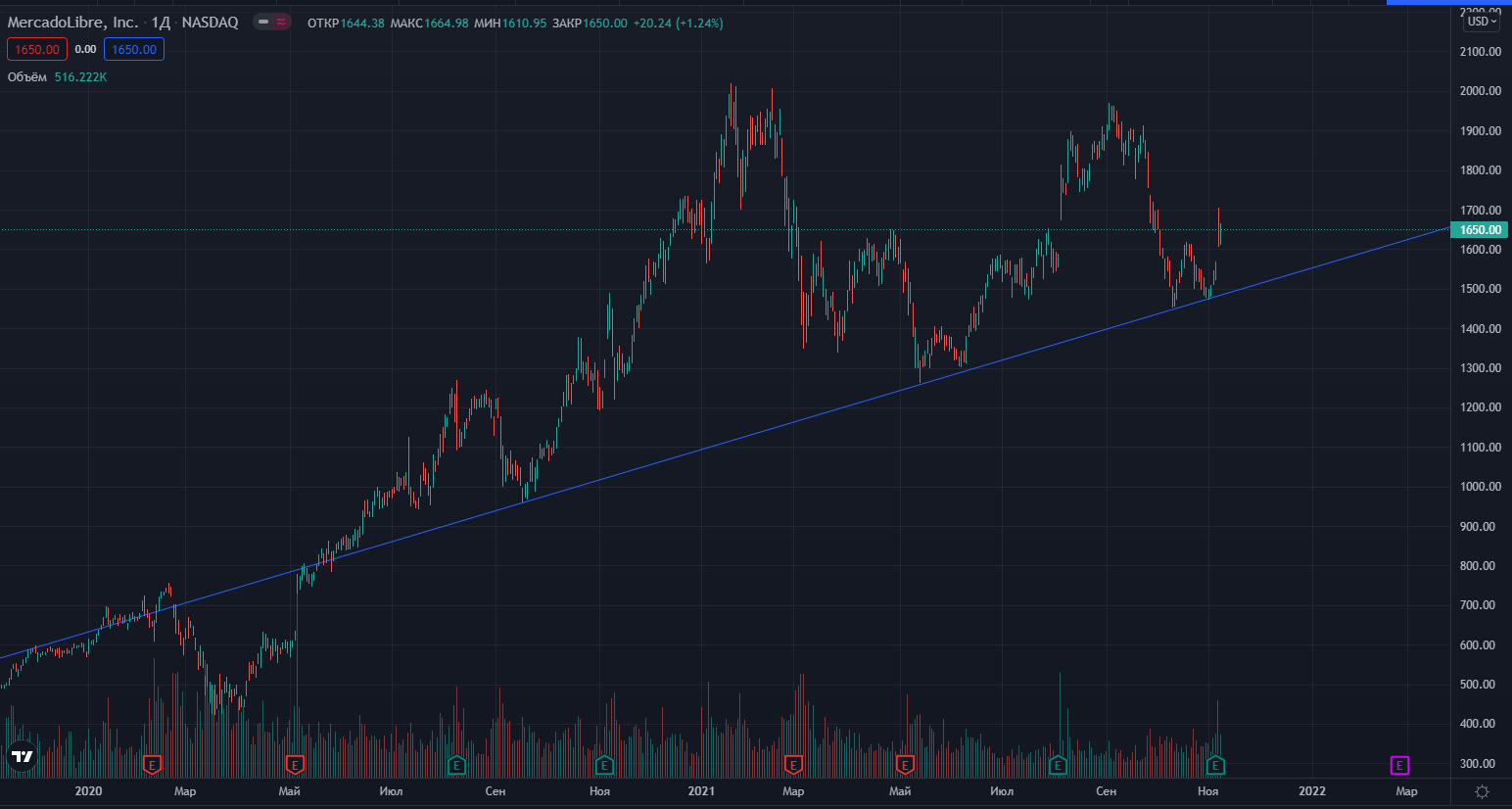Click the МИН value 1610.95

point(524,23)
